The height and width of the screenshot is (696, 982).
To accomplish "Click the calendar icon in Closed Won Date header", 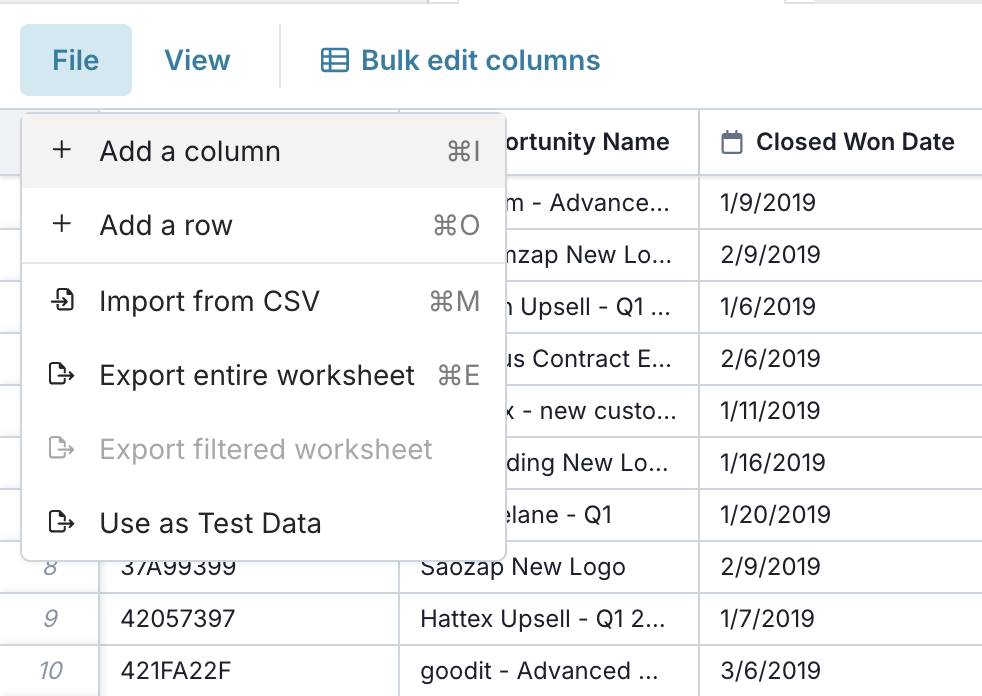I will [731, 142].
